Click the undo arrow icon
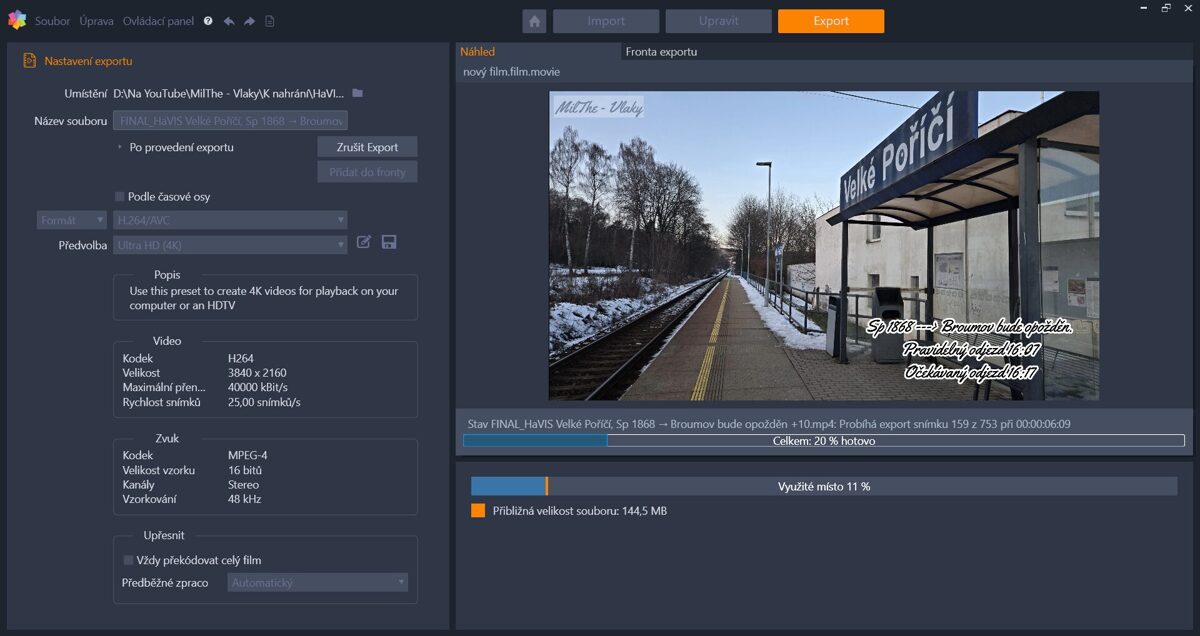Viewport: 1200px width, 636px height. pyautogui.click(x=229, y=21)
